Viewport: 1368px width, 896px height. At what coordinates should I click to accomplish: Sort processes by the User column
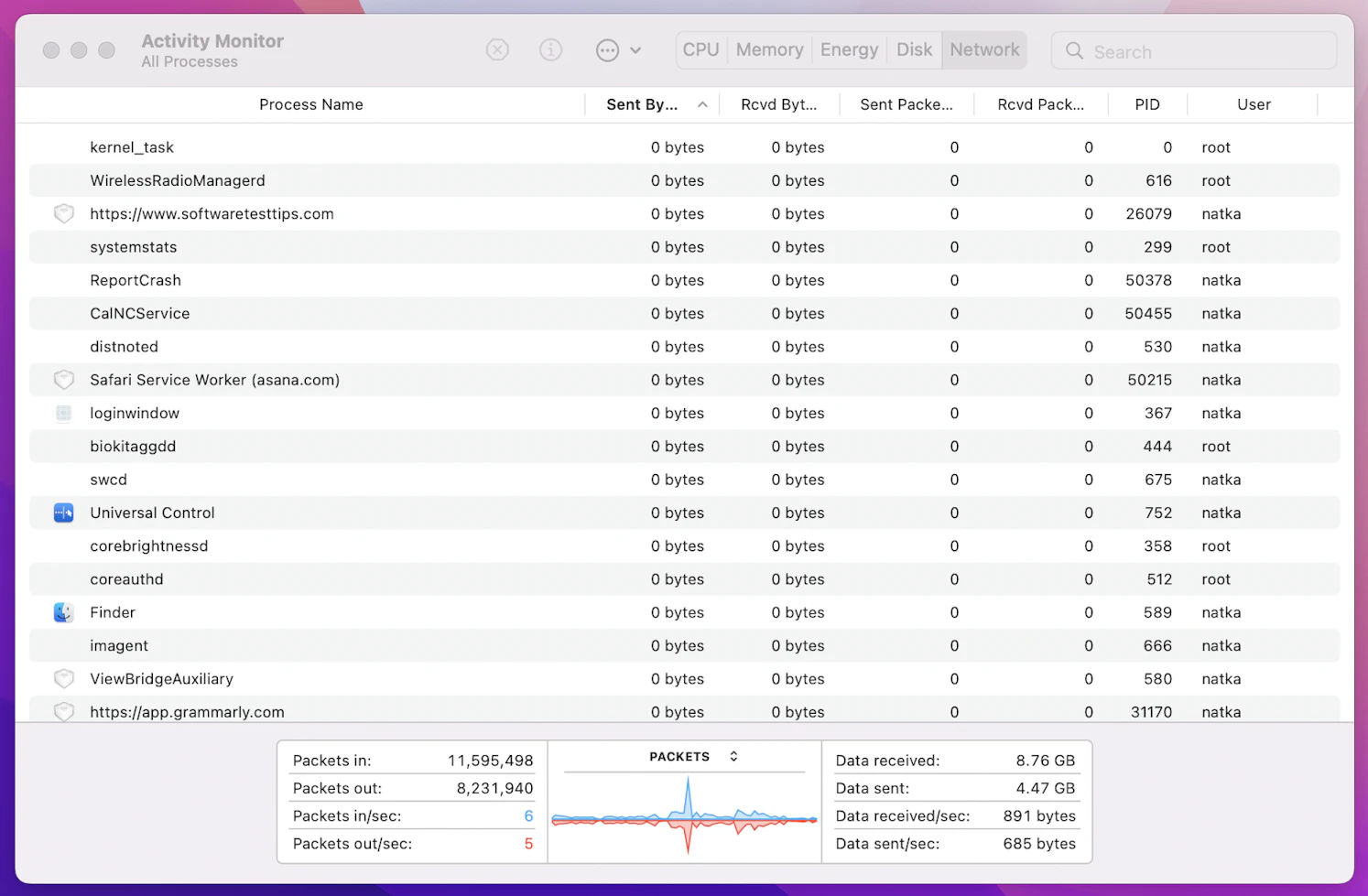[x=1253, y=104]
